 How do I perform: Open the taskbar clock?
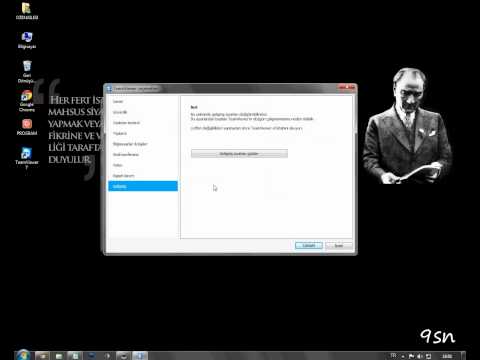click(x=447, y=356)
